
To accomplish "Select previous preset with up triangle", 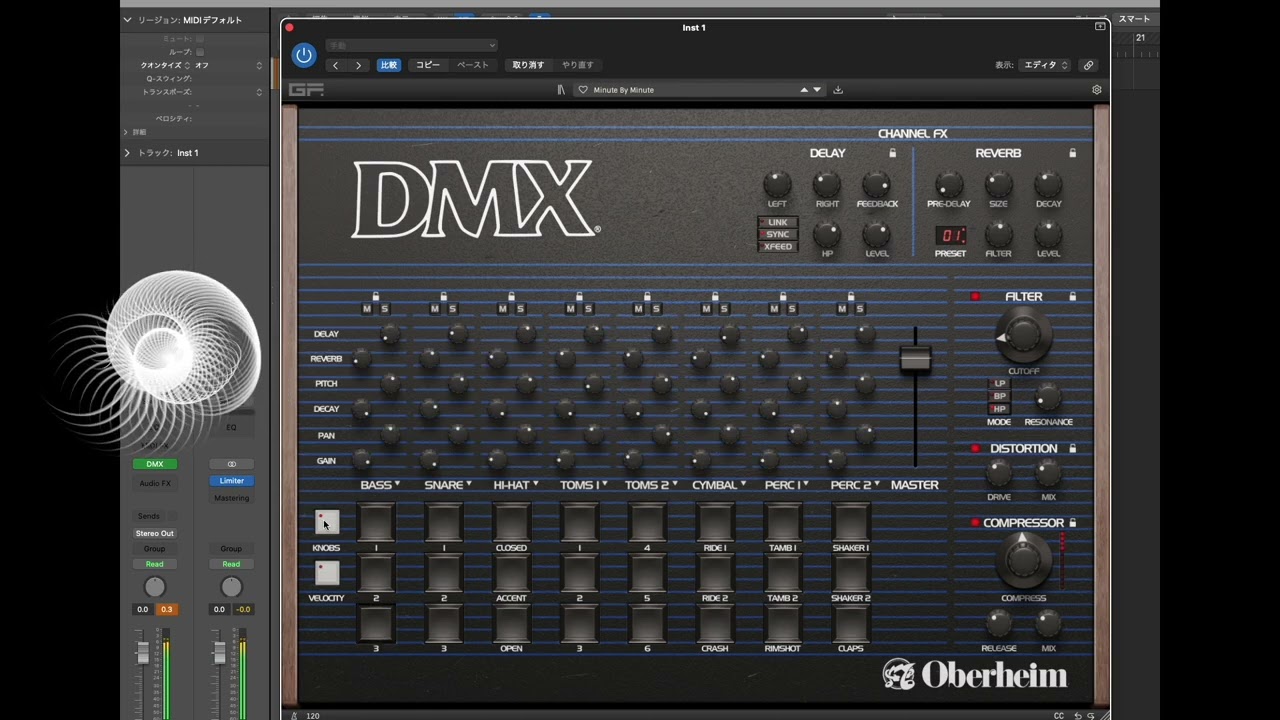I will 804,90.
